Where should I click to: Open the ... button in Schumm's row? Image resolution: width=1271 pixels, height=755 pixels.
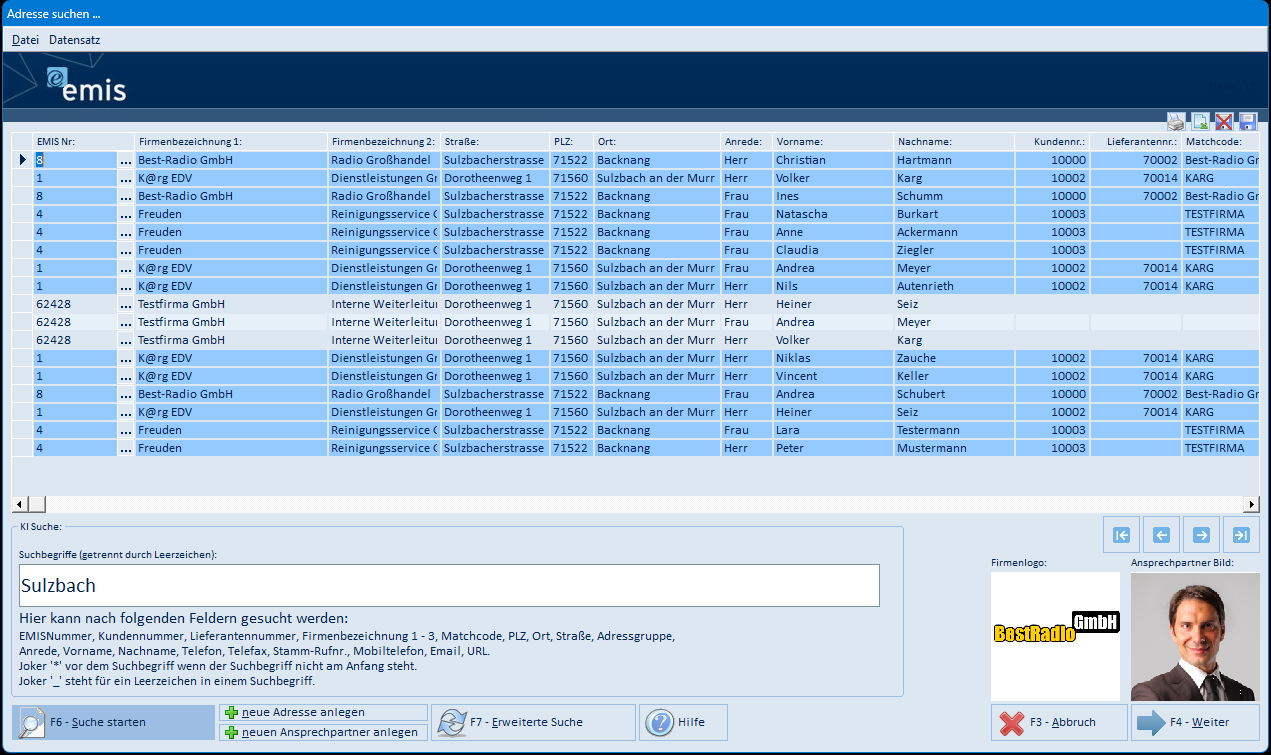[x=126, y=196]
